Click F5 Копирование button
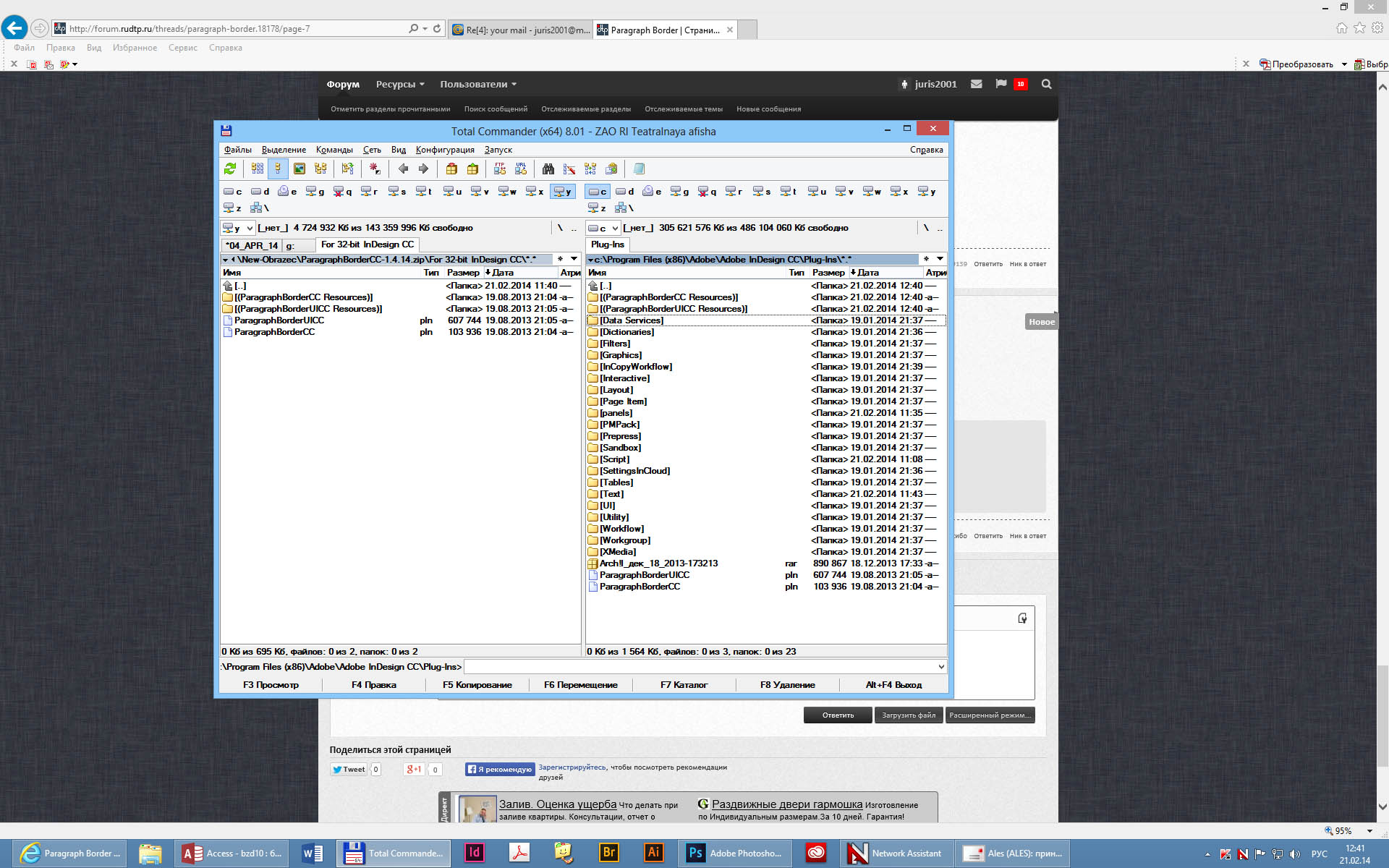The height and width of the screenshot is (868, 1389). click(x=477, y=685)
